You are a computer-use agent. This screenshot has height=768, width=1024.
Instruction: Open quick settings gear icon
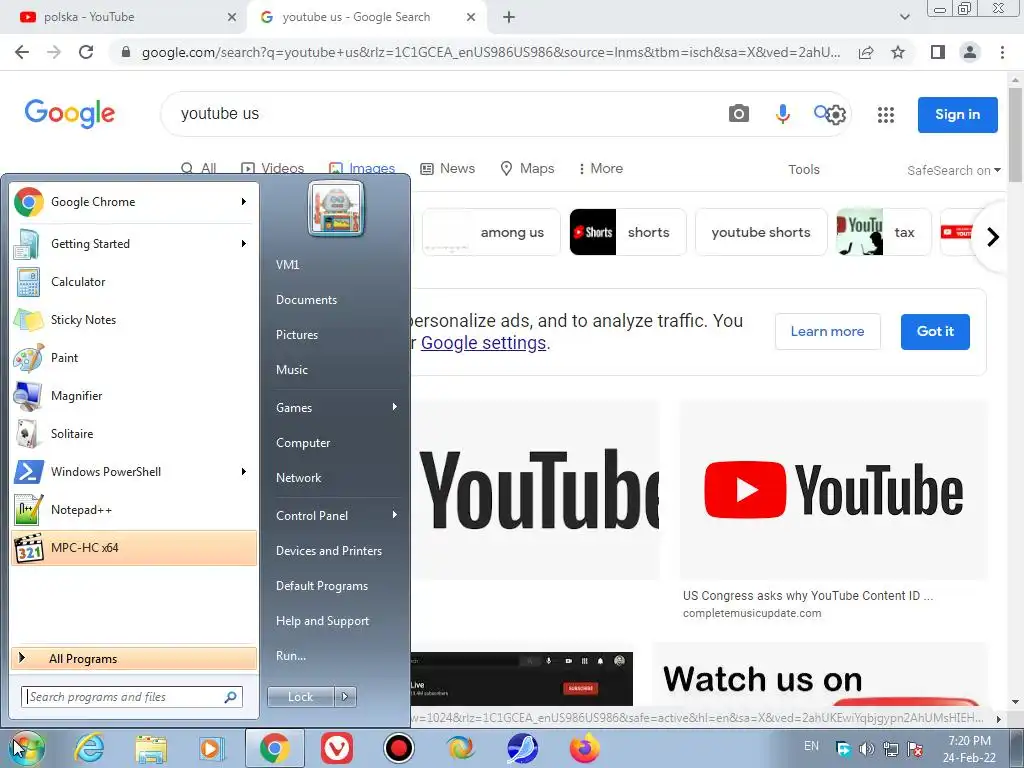[836, 115]
